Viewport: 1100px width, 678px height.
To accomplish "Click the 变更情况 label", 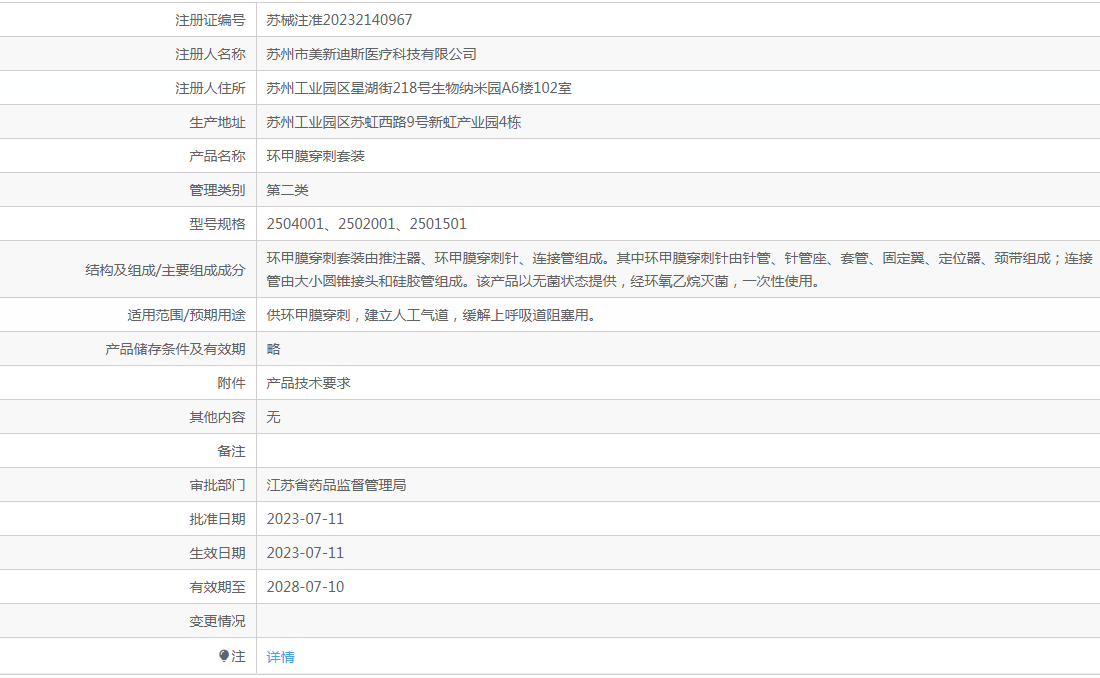I will (217, 621).
